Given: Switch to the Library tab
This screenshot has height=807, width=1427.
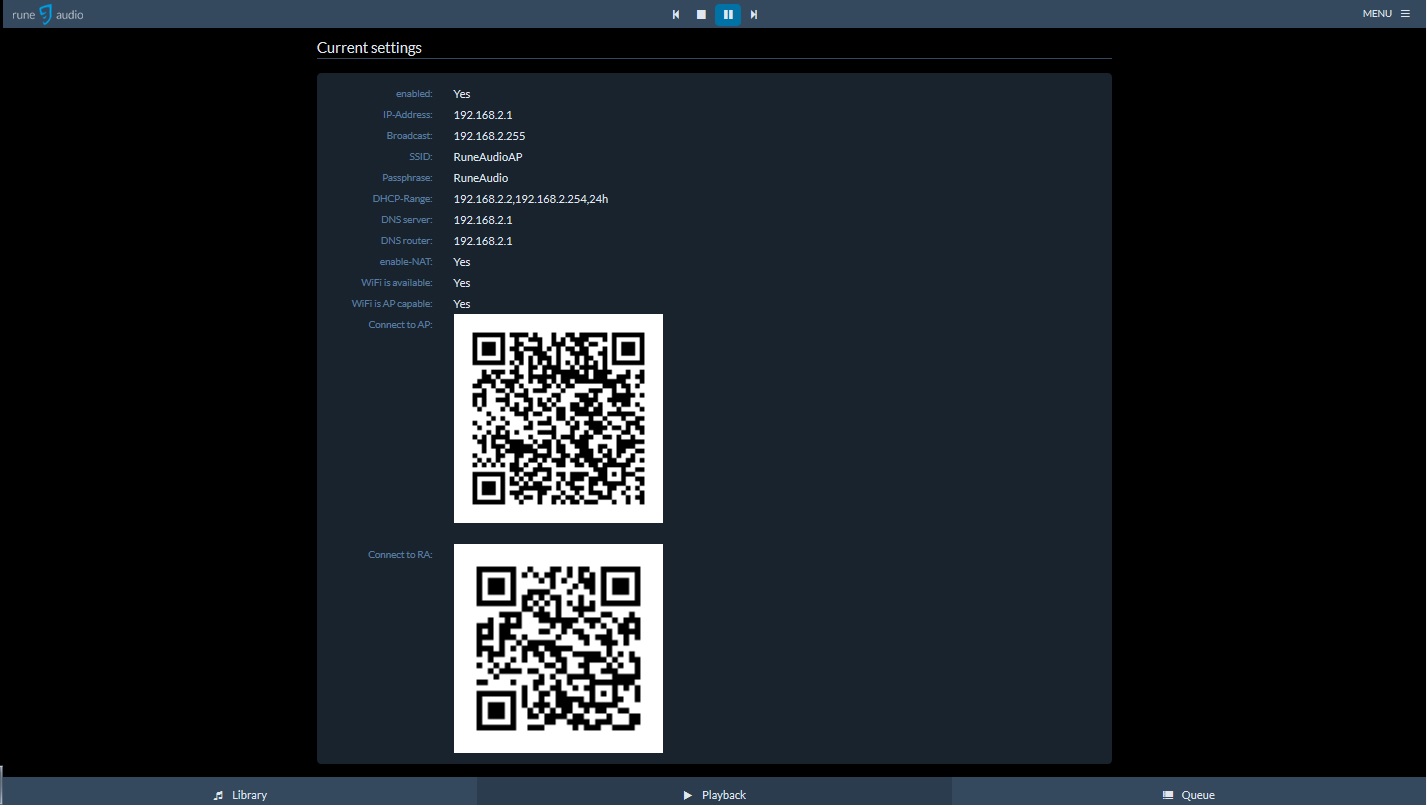Looking at the screenshot, I should [x=239, y=795].
